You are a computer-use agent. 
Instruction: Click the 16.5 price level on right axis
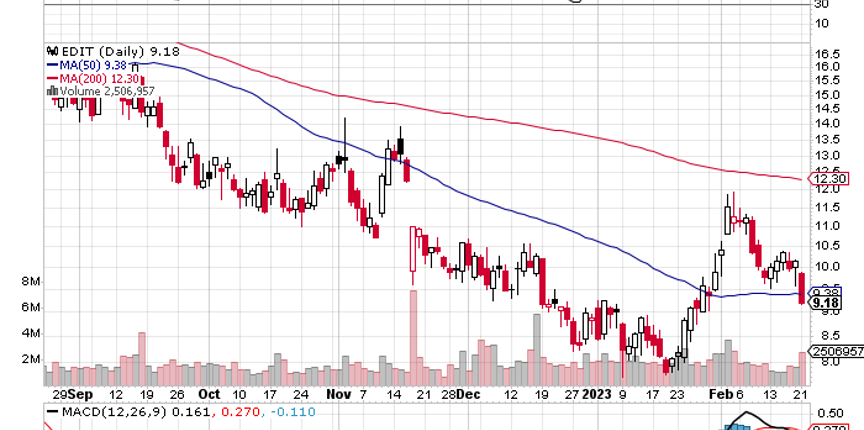click(x=826, y=53)
